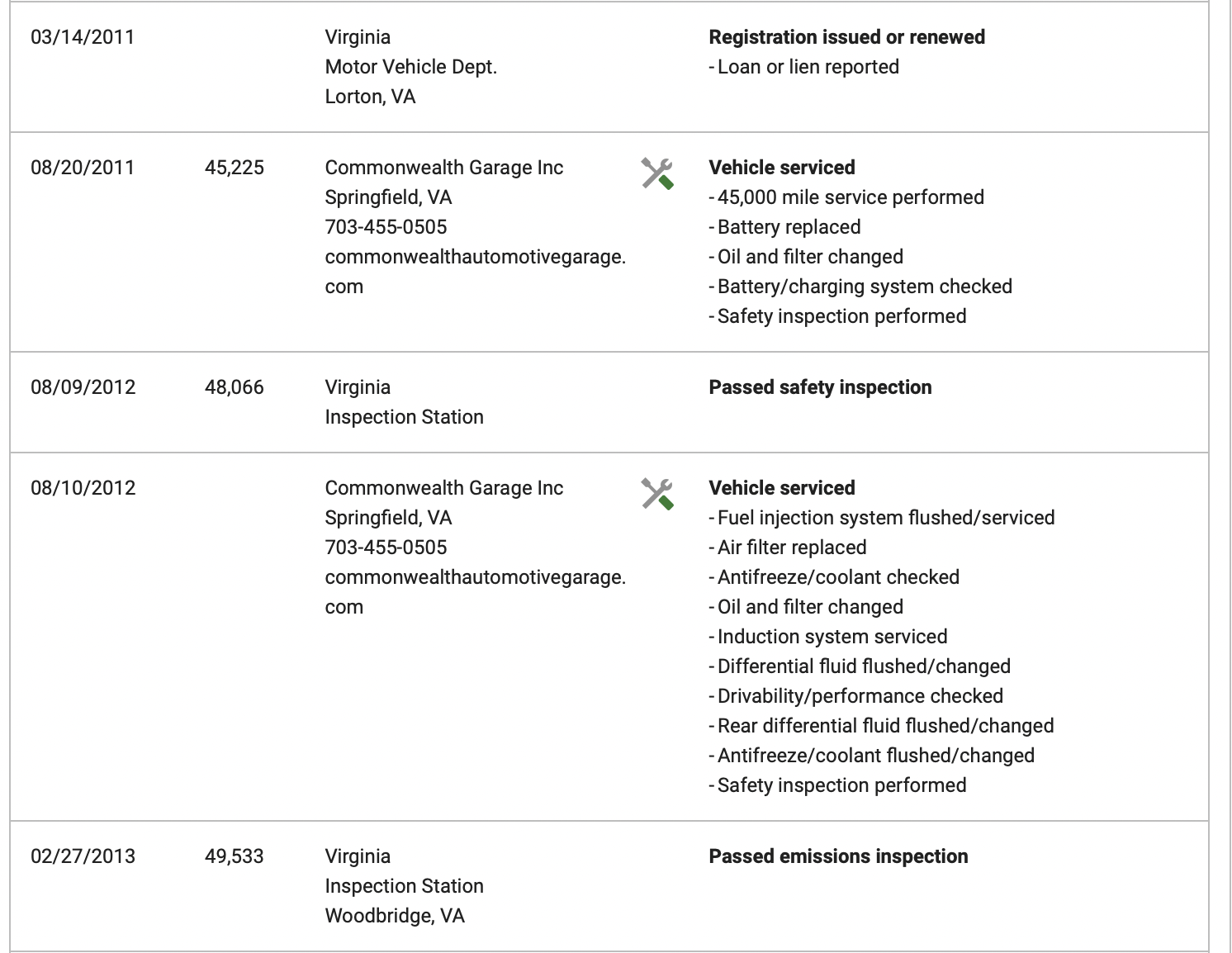Viewport: 1232px width, 953px height.
Task: Click the 48,066 odometer reading
Action: [235, 387]
